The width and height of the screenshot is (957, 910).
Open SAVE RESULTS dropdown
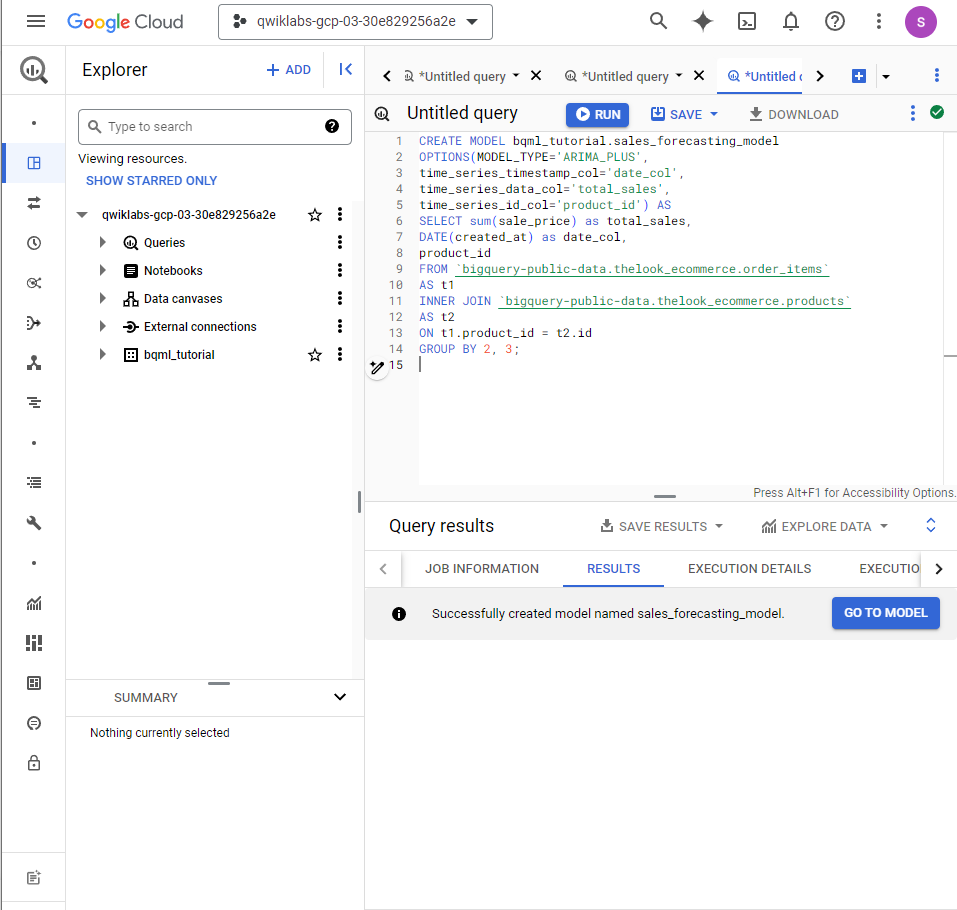(x=662, y=526)
